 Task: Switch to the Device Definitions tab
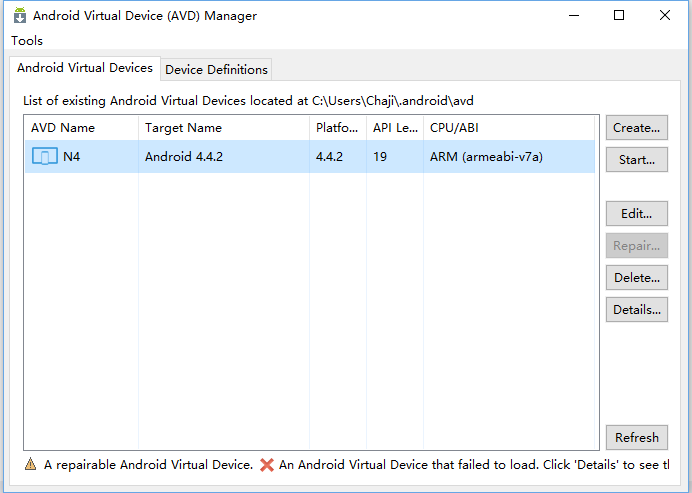click(216, 69)
